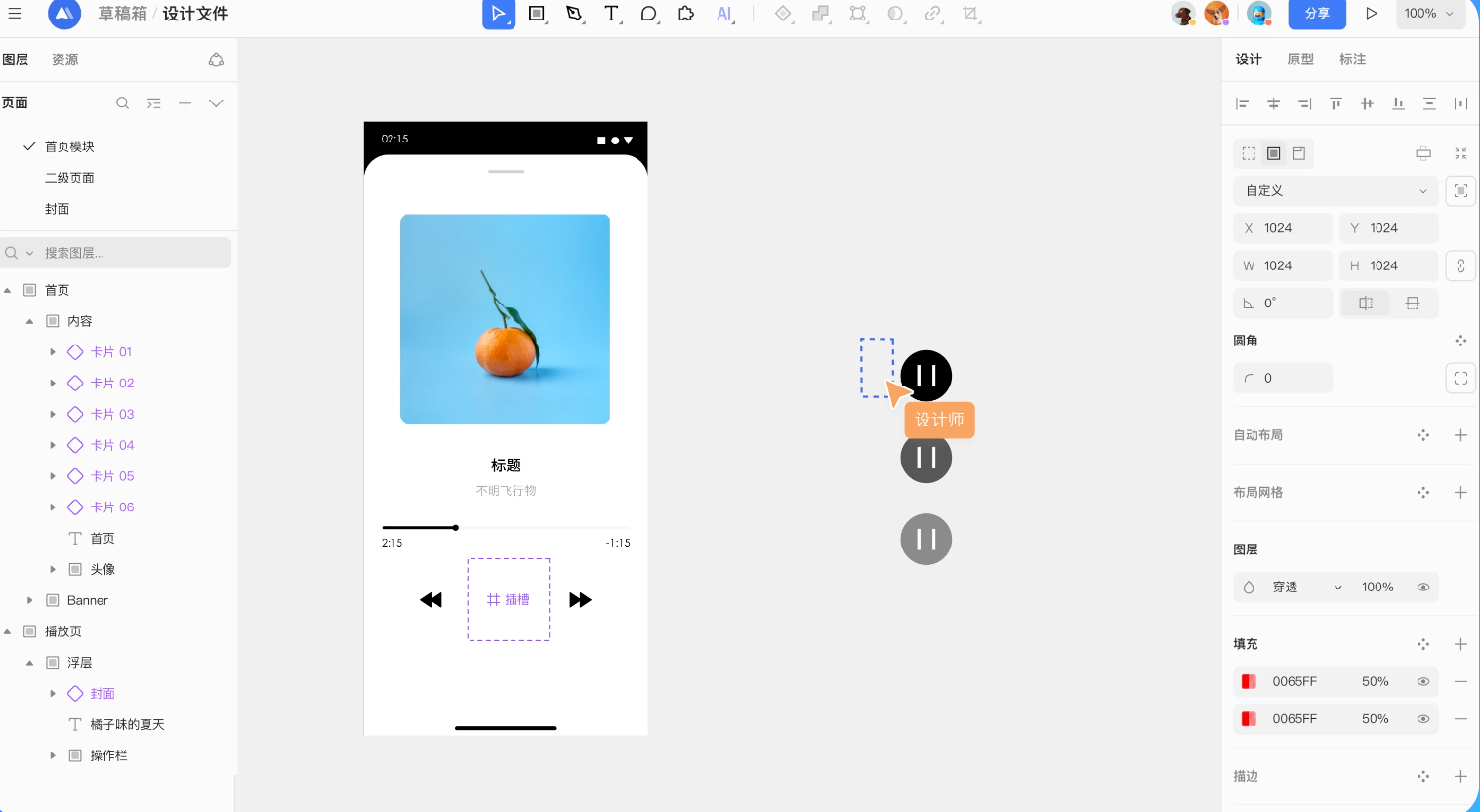Click the Link chain toolbar icon
The height and width of the screenshot is (812, 1480).
click(933, 14)
